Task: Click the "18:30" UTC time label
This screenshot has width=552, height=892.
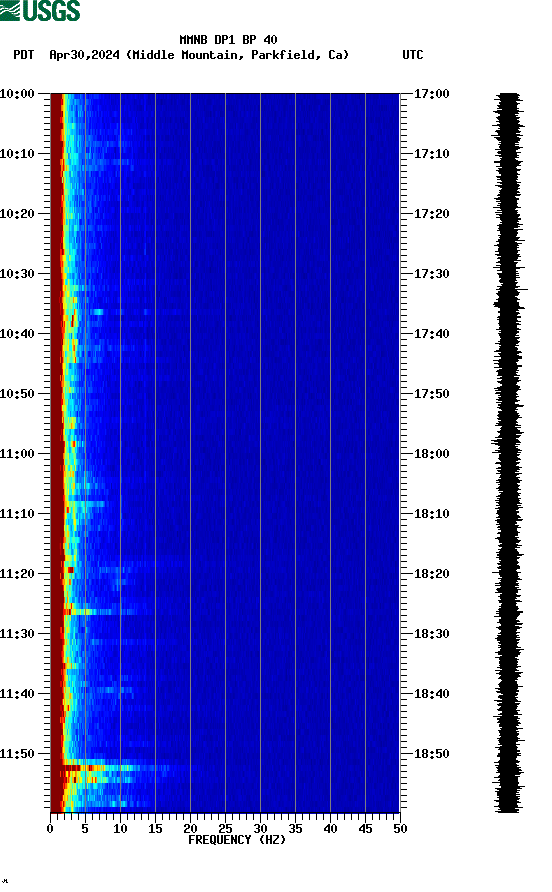Action: (x=431, y=634)
